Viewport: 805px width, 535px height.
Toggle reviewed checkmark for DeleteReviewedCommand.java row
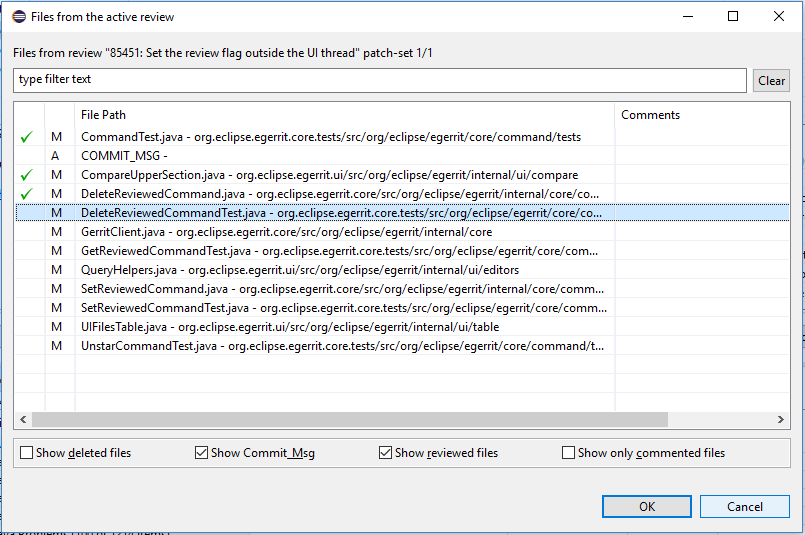[27, 194]
